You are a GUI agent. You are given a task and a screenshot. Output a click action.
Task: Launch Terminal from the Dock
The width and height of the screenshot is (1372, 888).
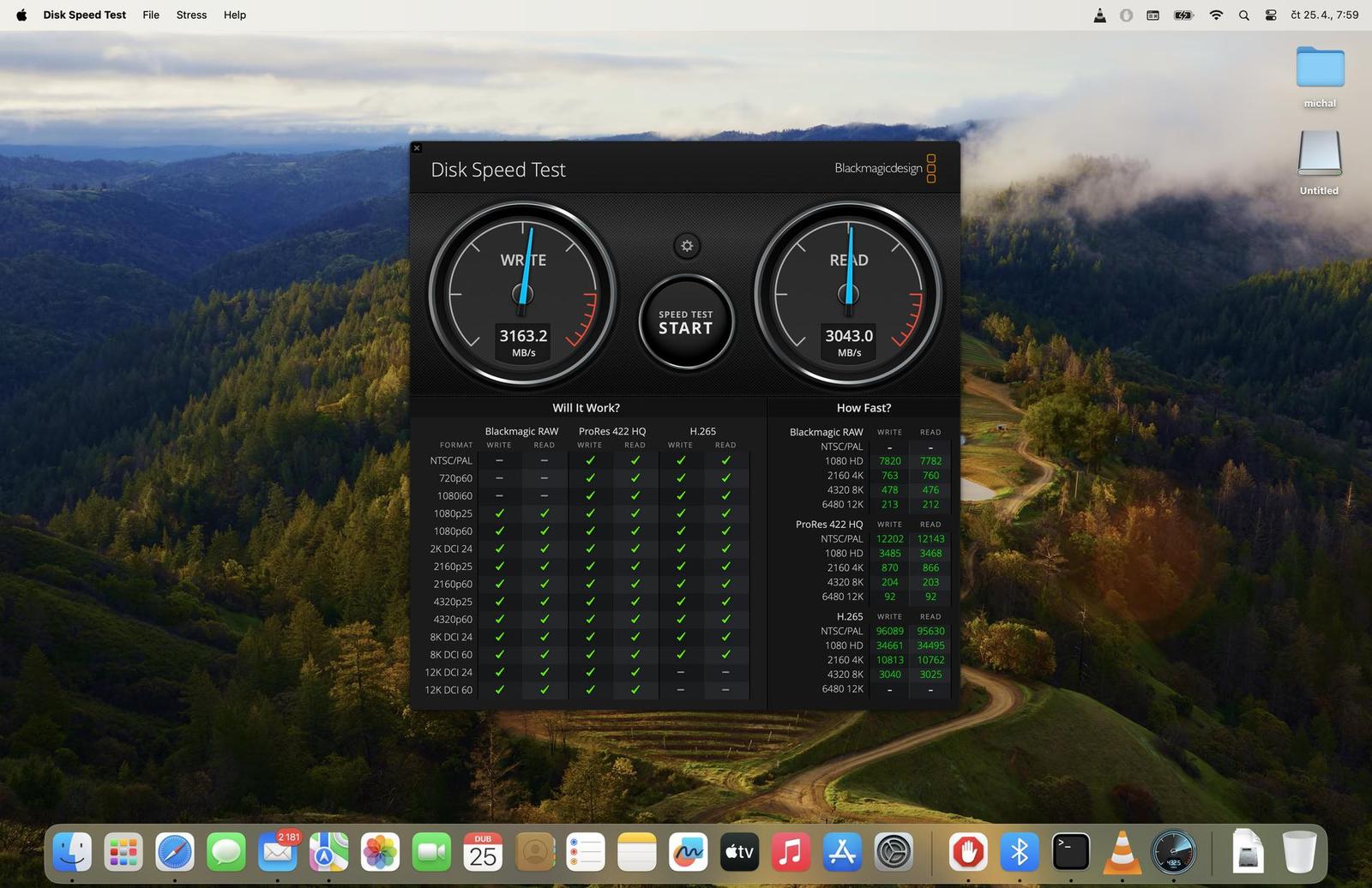point(1071,853)
